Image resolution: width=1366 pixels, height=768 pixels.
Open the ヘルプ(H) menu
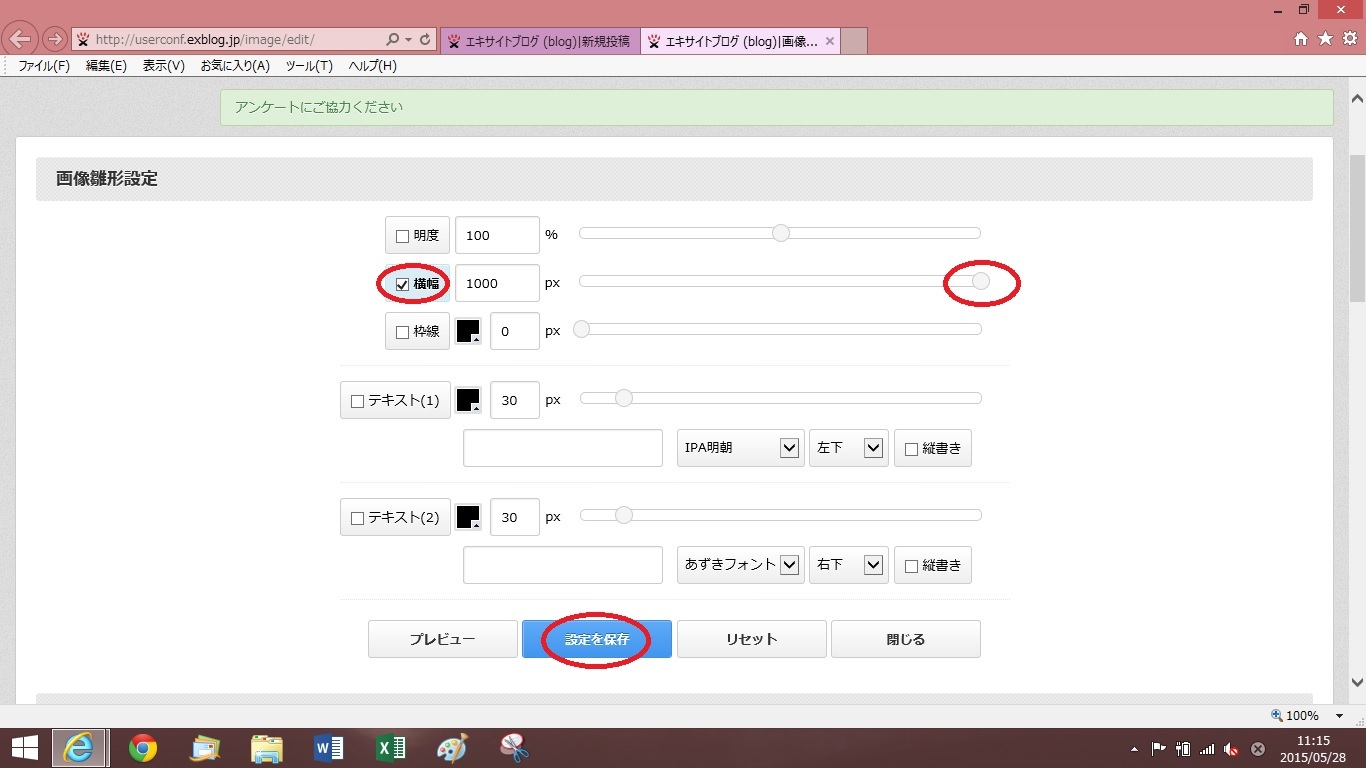(x=372, y=66)
